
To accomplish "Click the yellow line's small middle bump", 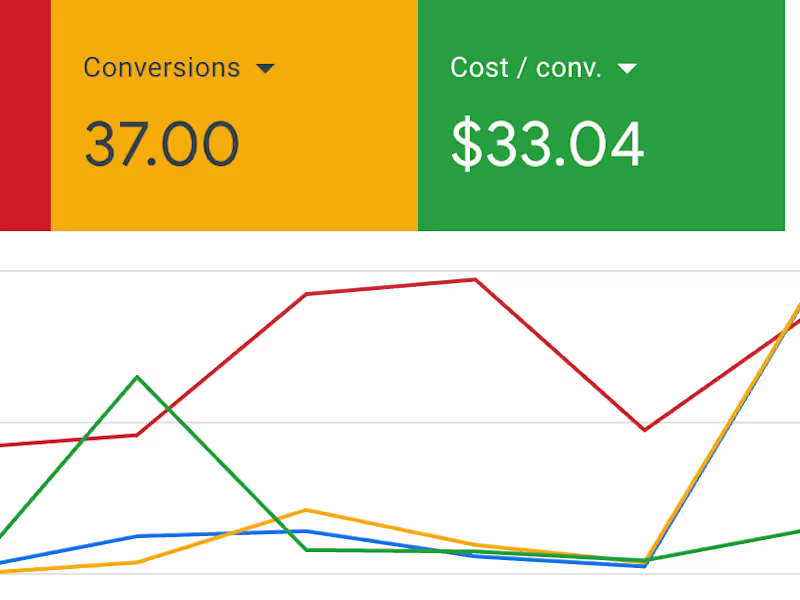I will [306, 510].
